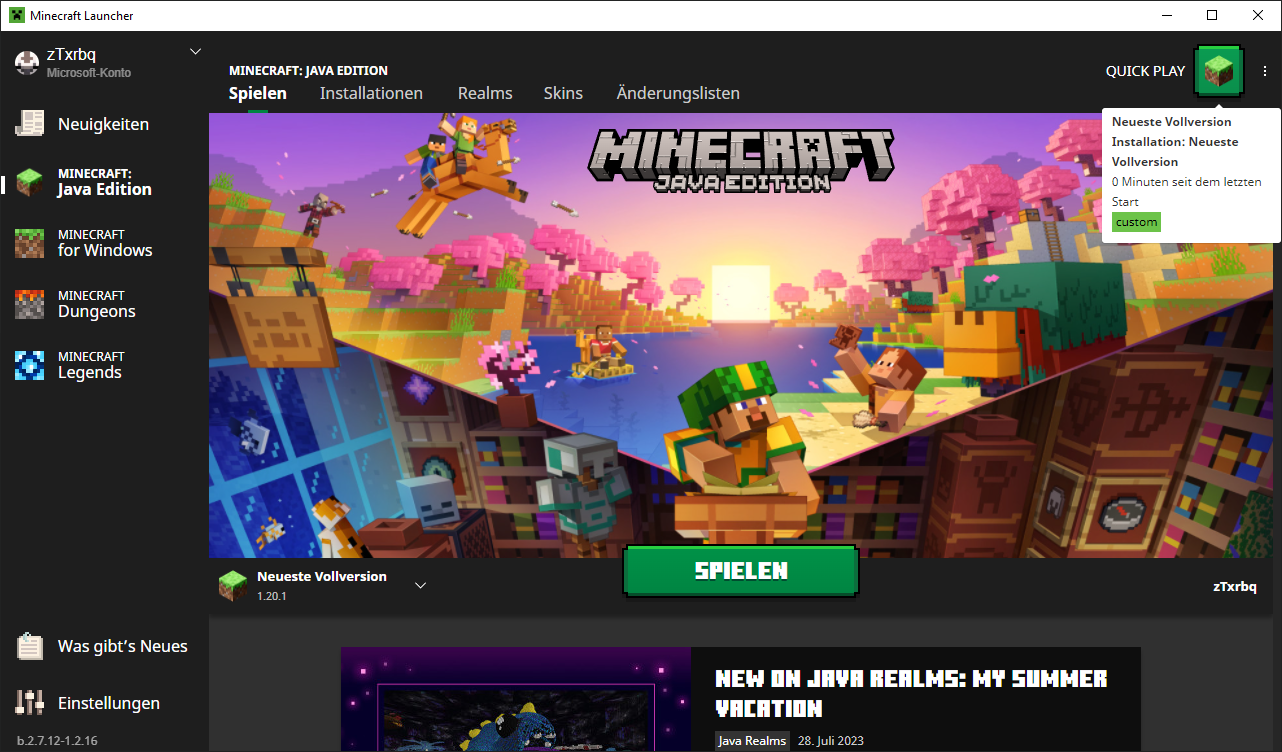Select Minecraft for Windows in sidebar
The width and height of the screenshot is (1282, 752).
[104, 242]
